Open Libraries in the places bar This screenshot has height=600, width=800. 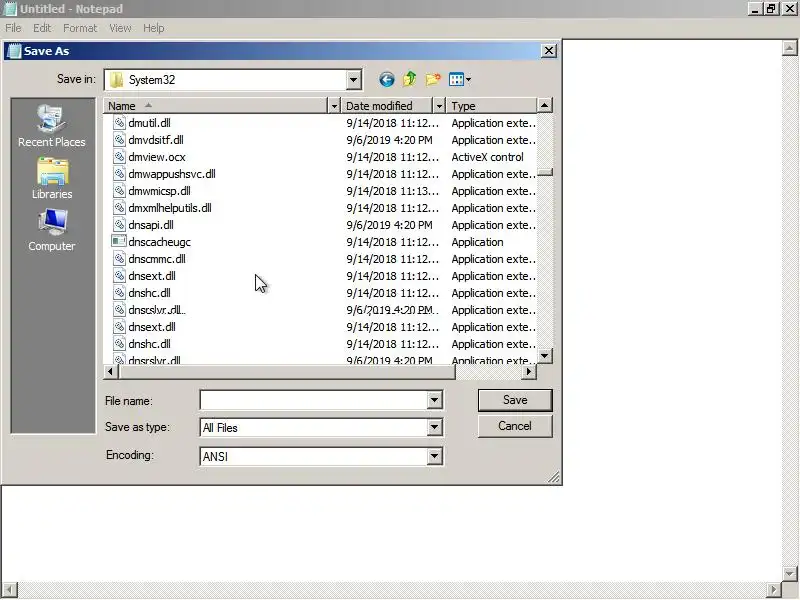pos(52,178)
